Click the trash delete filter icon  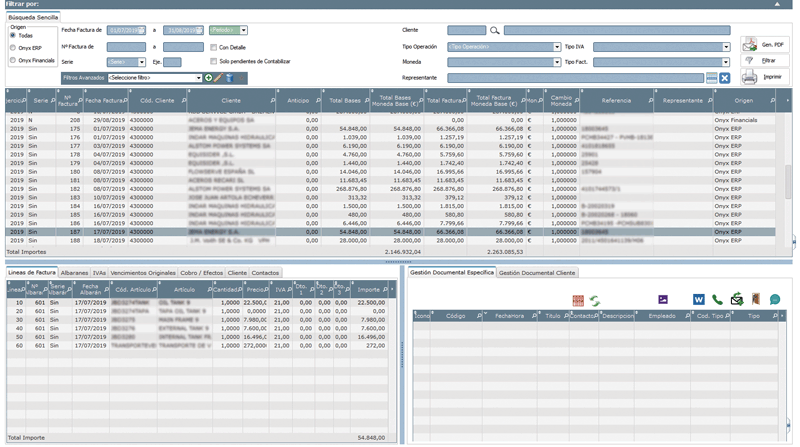point(228,77)
